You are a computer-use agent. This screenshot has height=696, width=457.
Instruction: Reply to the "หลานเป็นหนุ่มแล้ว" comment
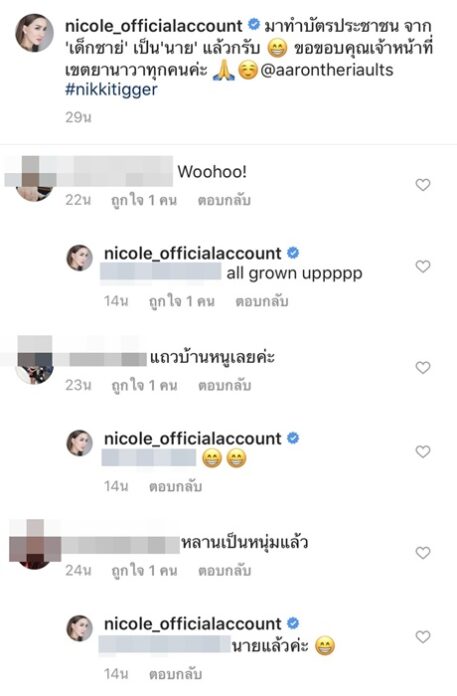coord(224,570)
